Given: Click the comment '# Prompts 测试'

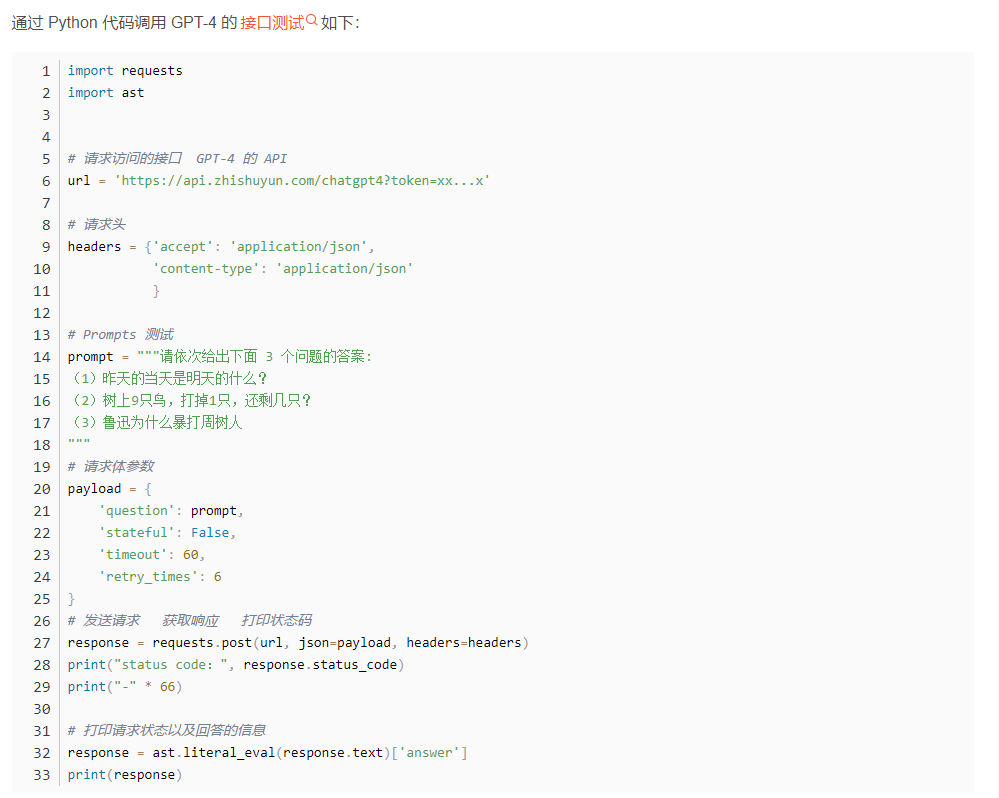Looking at the screenshot, I should (x=120, y=335).
